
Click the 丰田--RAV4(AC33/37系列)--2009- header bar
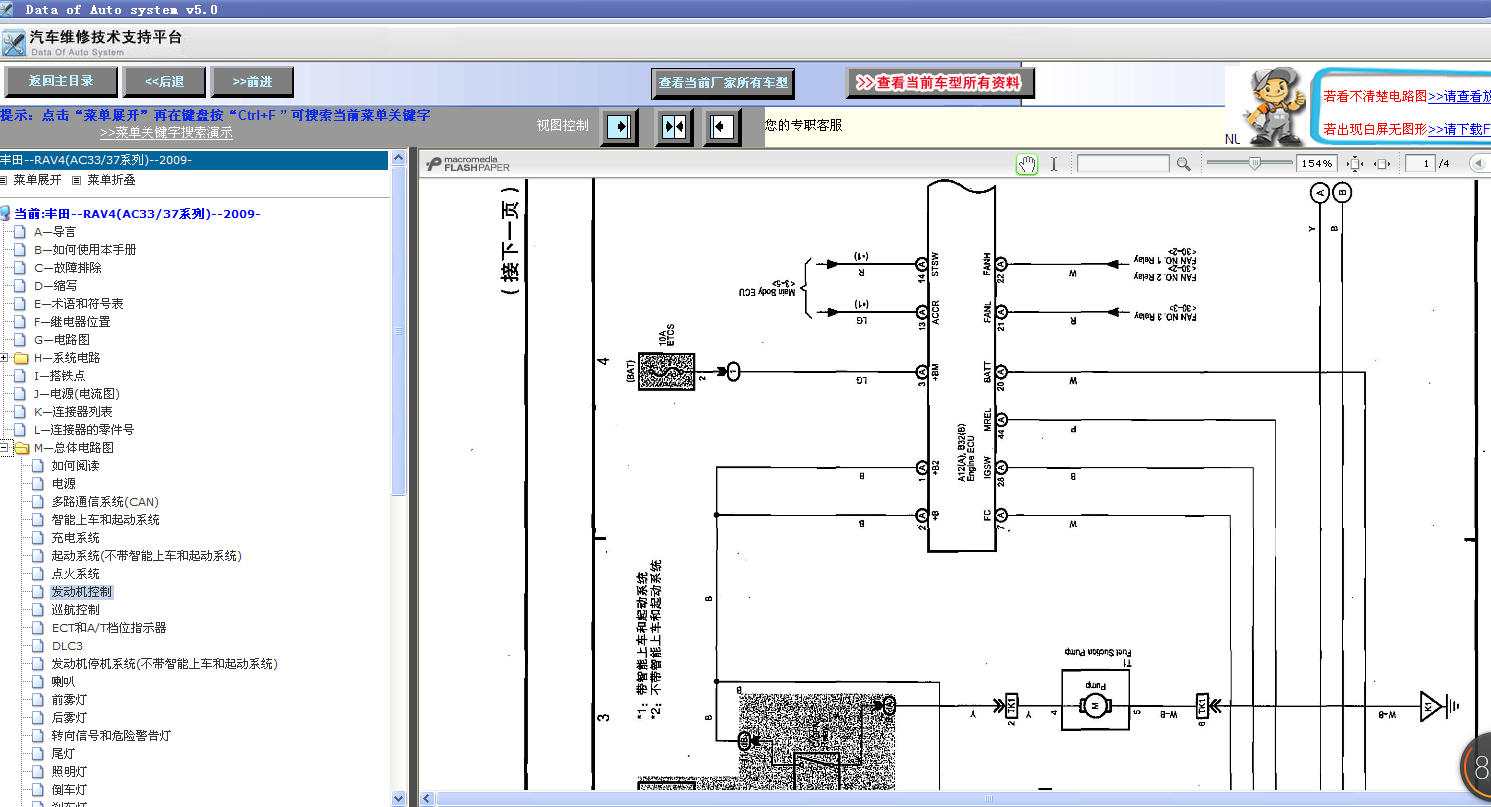pyautogui.click(x=195, y=160)
